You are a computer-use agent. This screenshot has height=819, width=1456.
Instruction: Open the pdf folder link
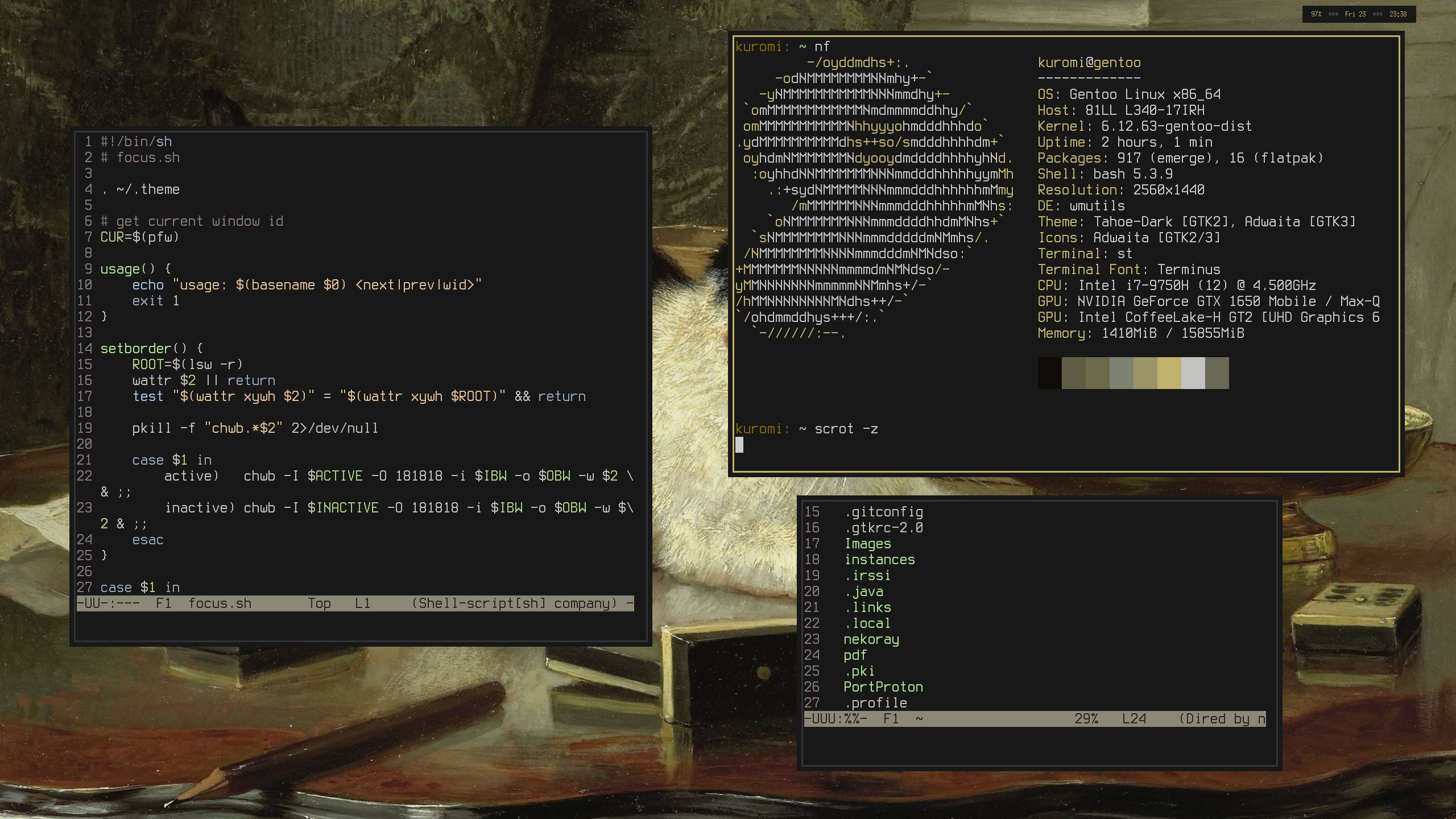coord(855,655)
